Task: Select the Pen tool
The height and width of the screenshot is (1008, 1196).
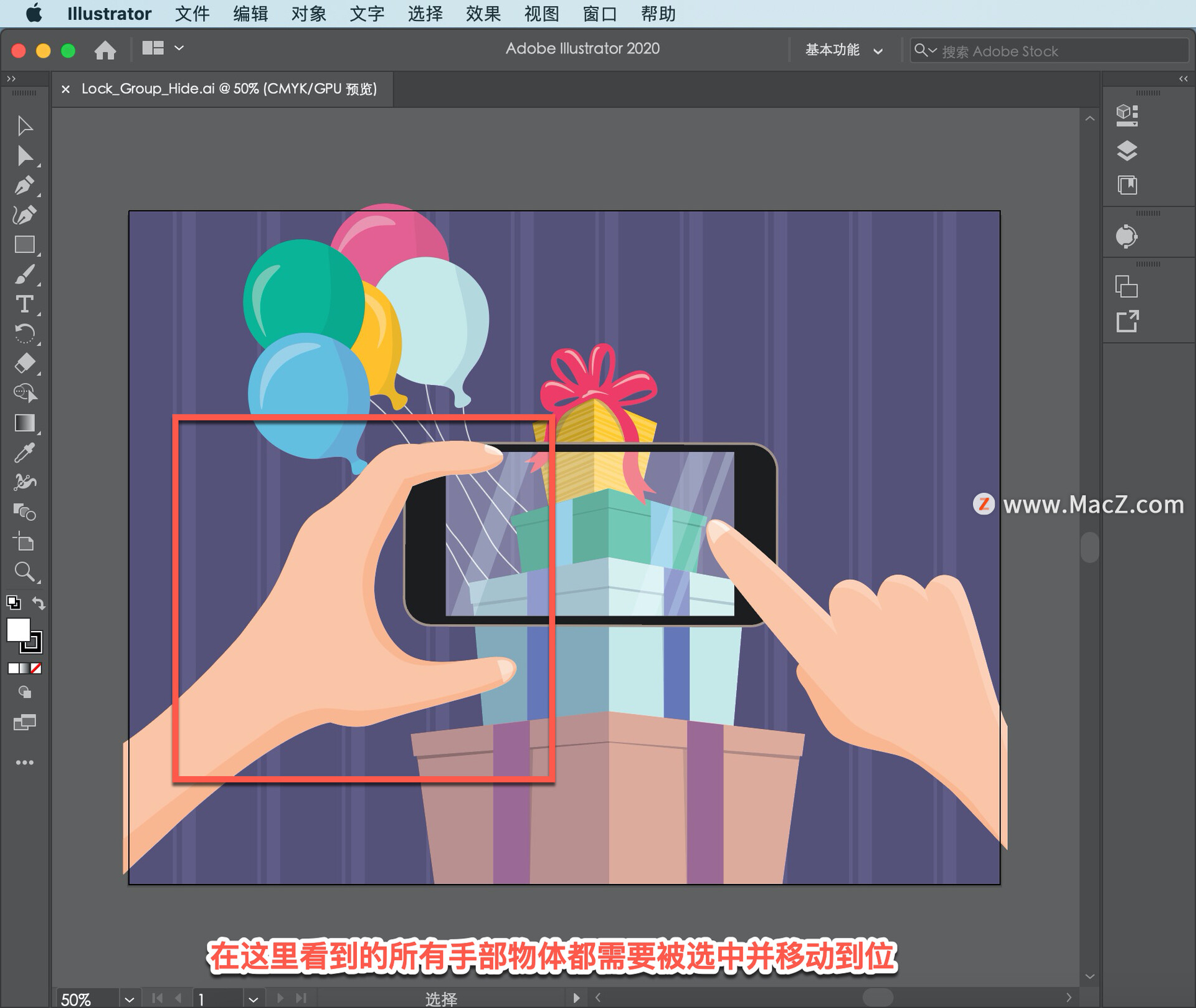Action: tap(25, 185)
